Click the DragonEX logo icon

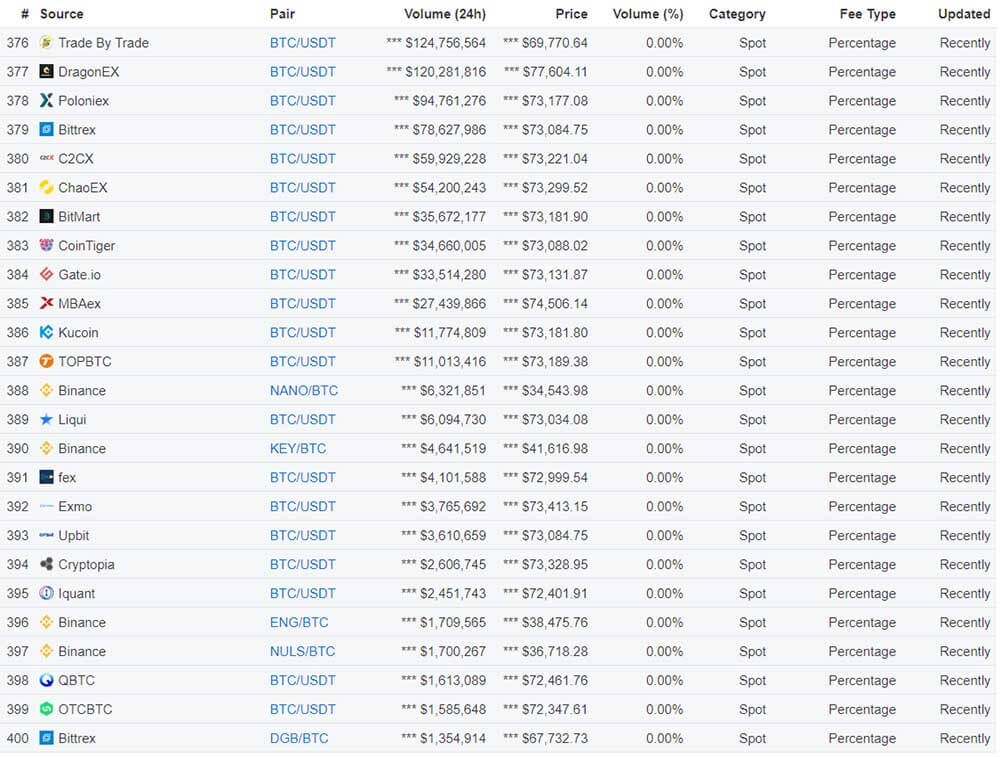tap(46, 71)
